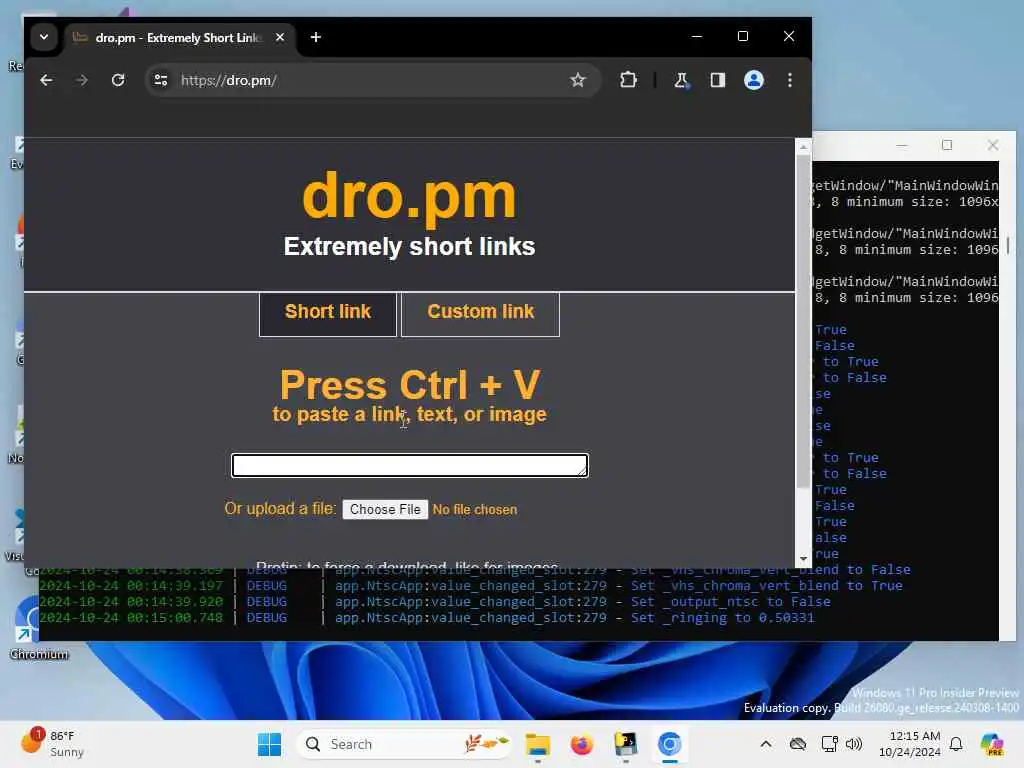Click the paste text input box
The image size is (1024, 768).
410,465
